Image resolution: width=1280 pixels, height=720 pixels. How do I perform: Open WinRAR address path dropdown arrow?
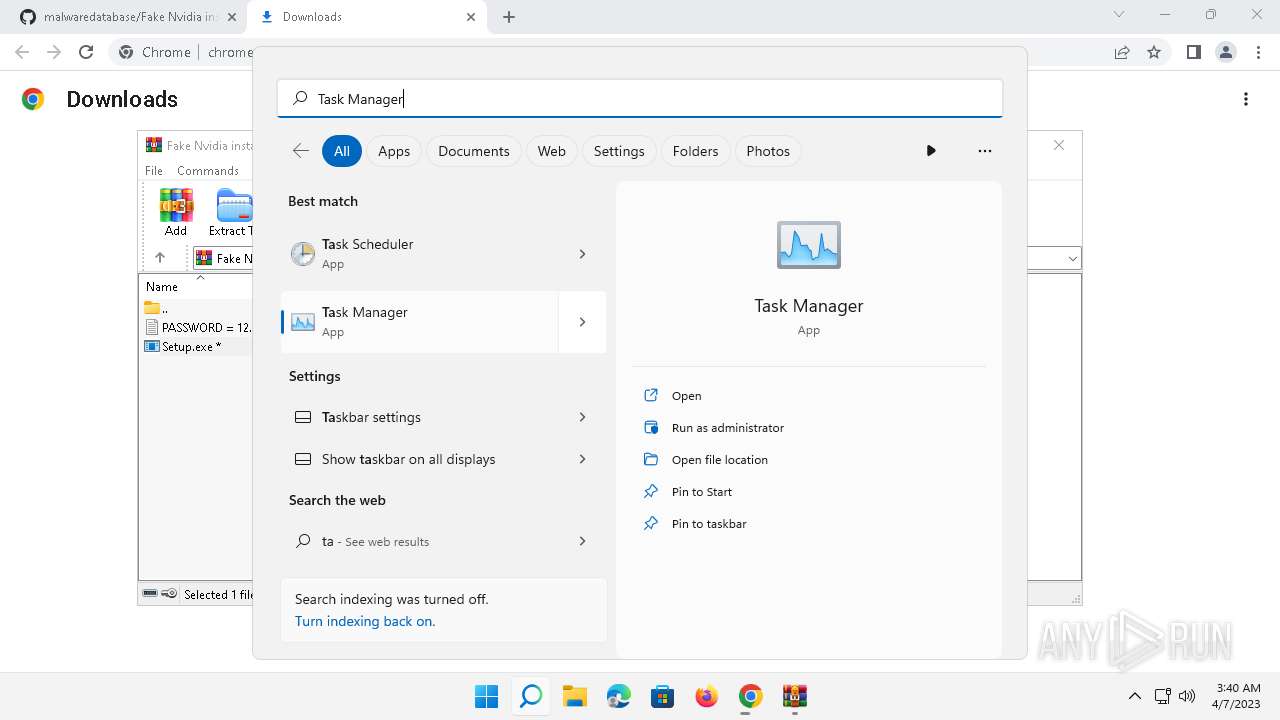[1073, 259]
